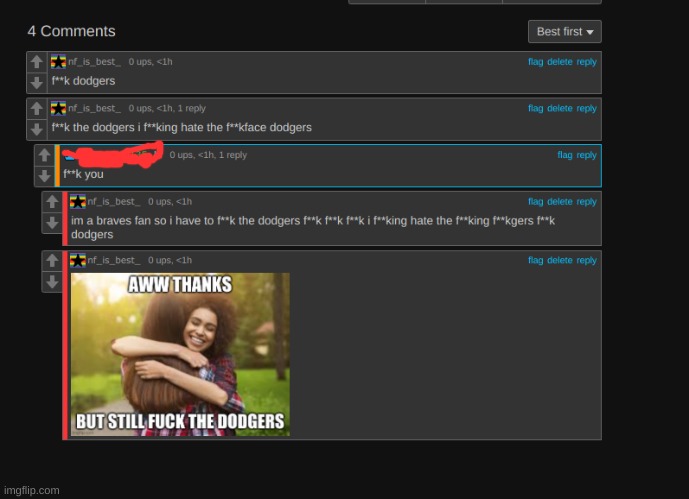Viewport: 689px width, 499px height.
Task: Open nf_is_best_ profile from "f**k dodgers" comment
Action: pyautogui.click(x=94, y=62)
